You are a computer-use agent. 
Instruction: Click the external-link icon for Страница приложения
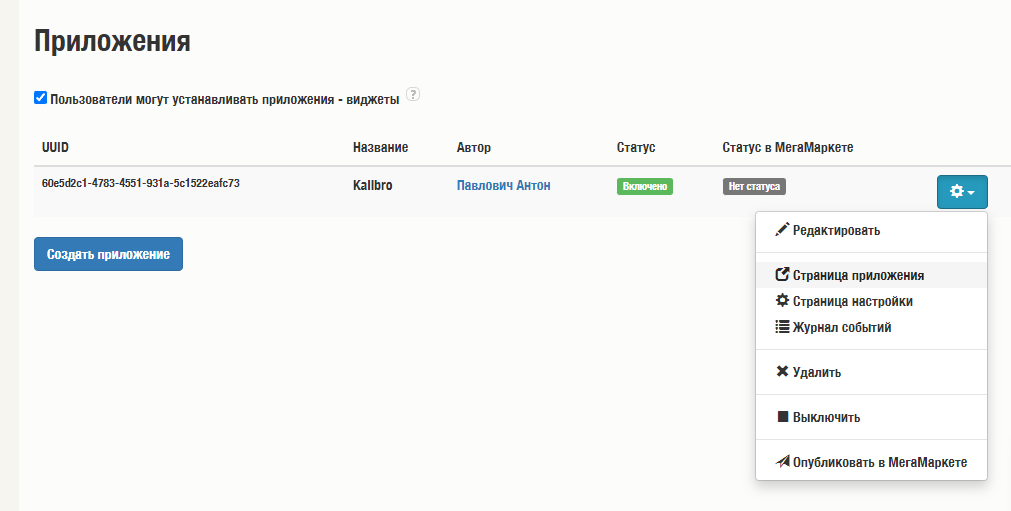pos(782,275)
